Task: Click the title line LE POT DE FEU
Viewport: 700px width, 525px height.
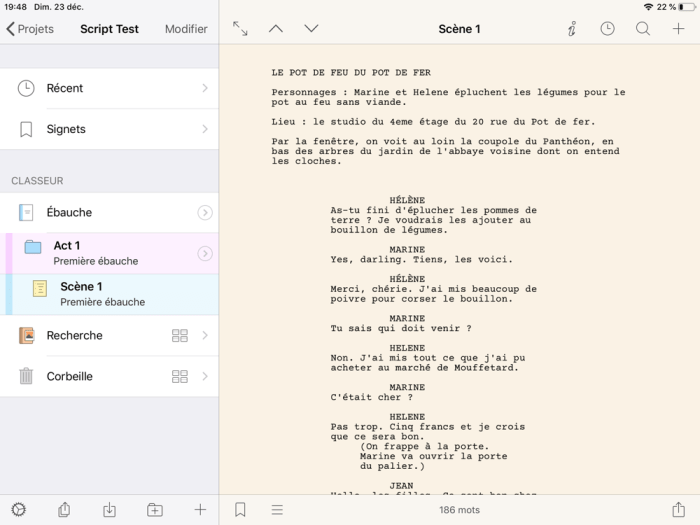Action: coord(351,72)
